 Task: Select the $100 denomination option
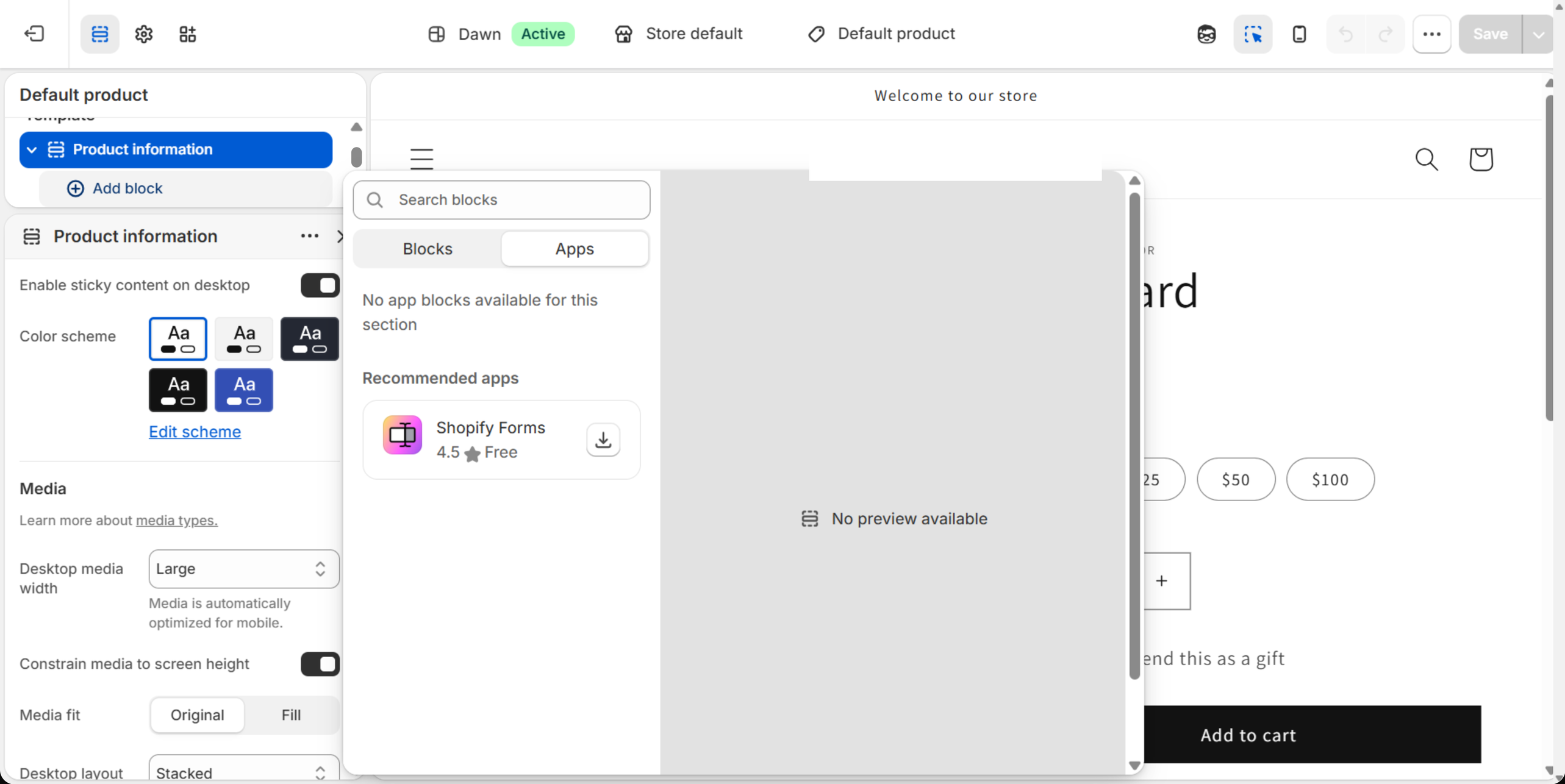pos(1330,479)
